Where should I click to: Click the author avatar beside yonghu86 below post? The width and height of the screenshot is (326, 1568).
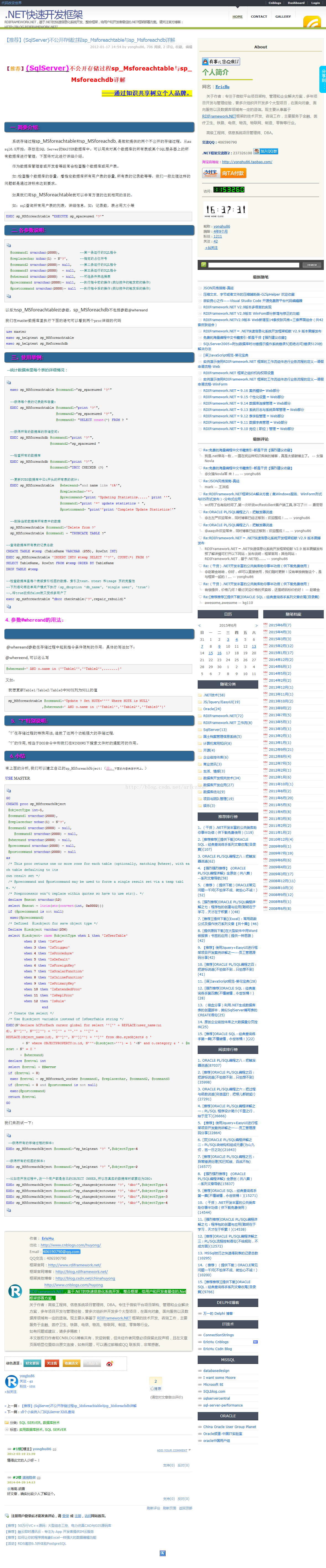[x=11, y=1381]
